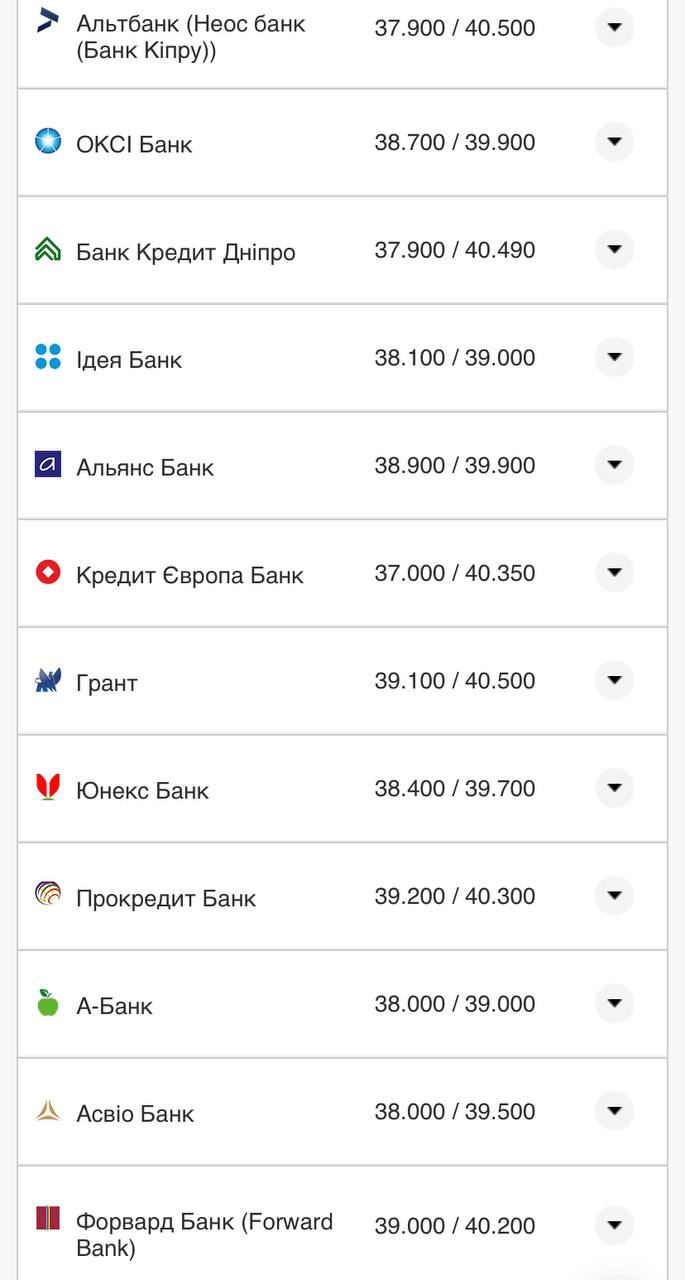Screen dimensions: 685x1280
Task: Expand the Ідея Банк rate details
Action: point(614,357)
